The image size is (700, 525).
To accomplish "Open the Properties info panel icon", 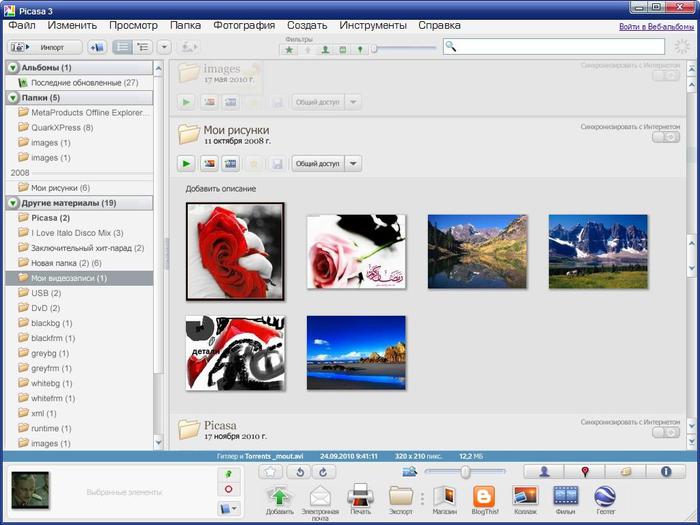I will (666, 471).
